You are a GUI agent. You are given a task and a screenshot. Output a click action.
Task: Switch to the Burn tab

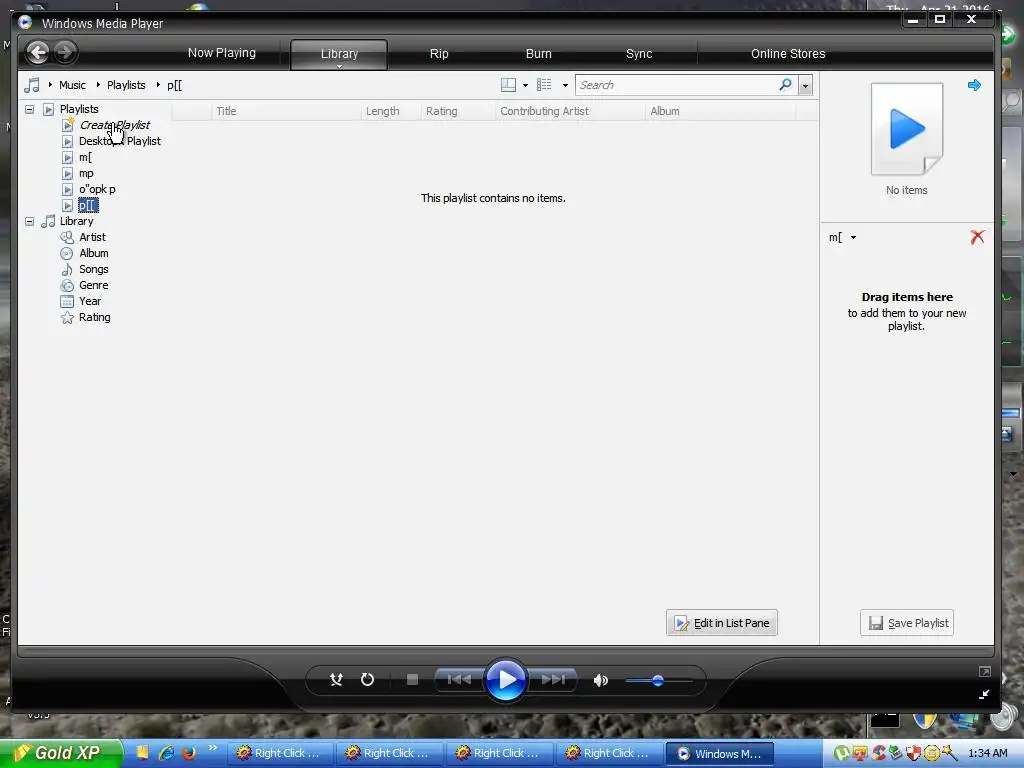point(539,54)
